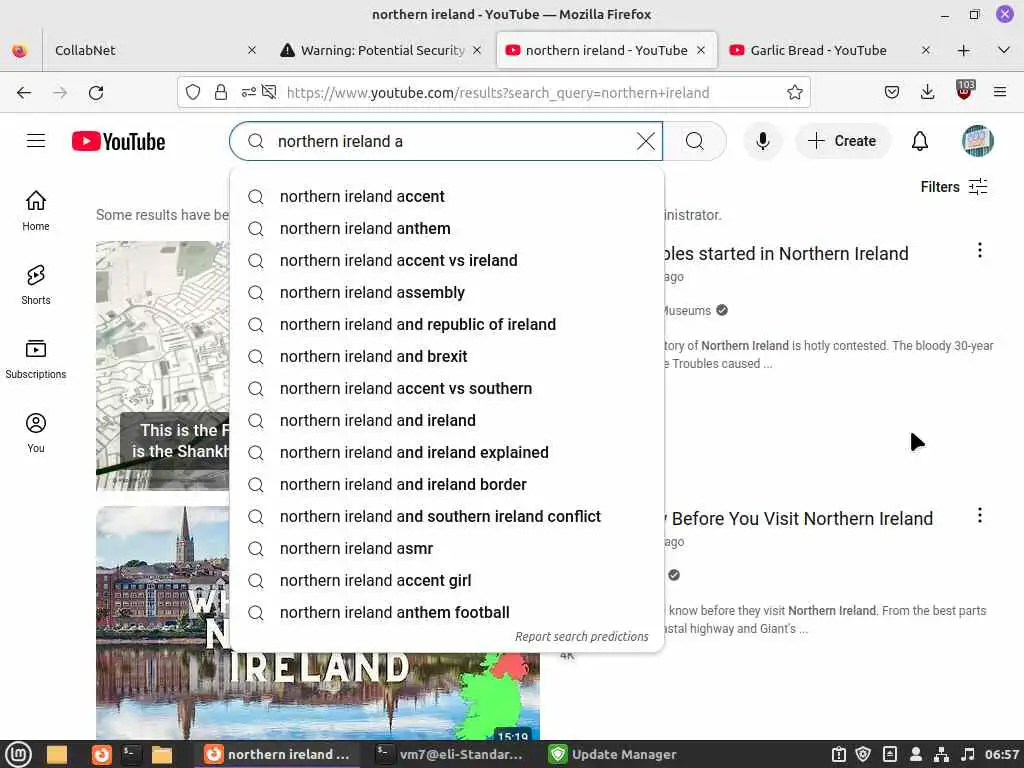Viewport: 1024px width, 768px height.
Task: Choose suggestion "northern ireland asmr"
Action: [x=447, y=549]
